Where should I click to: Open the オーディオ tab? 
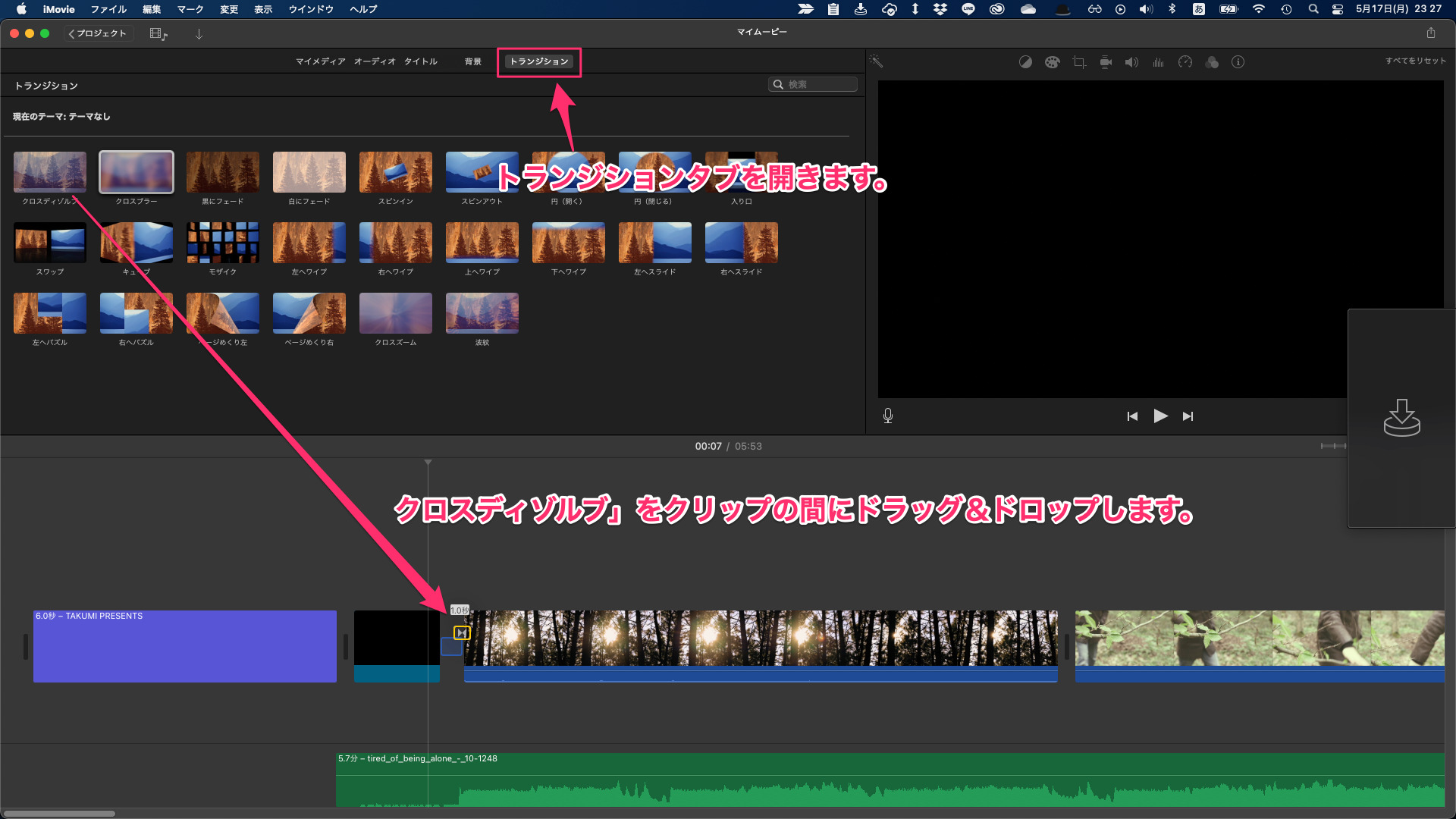pyautogui.click(x=375, y=61)
